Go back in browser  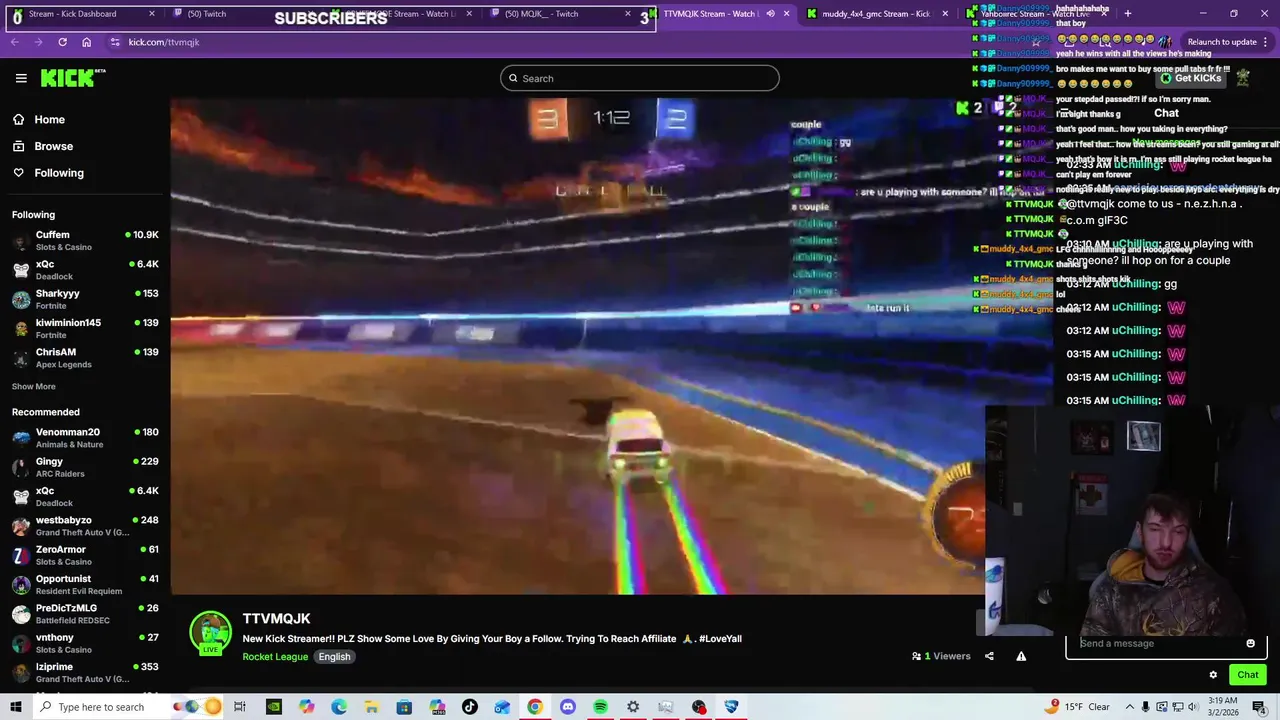15,42
